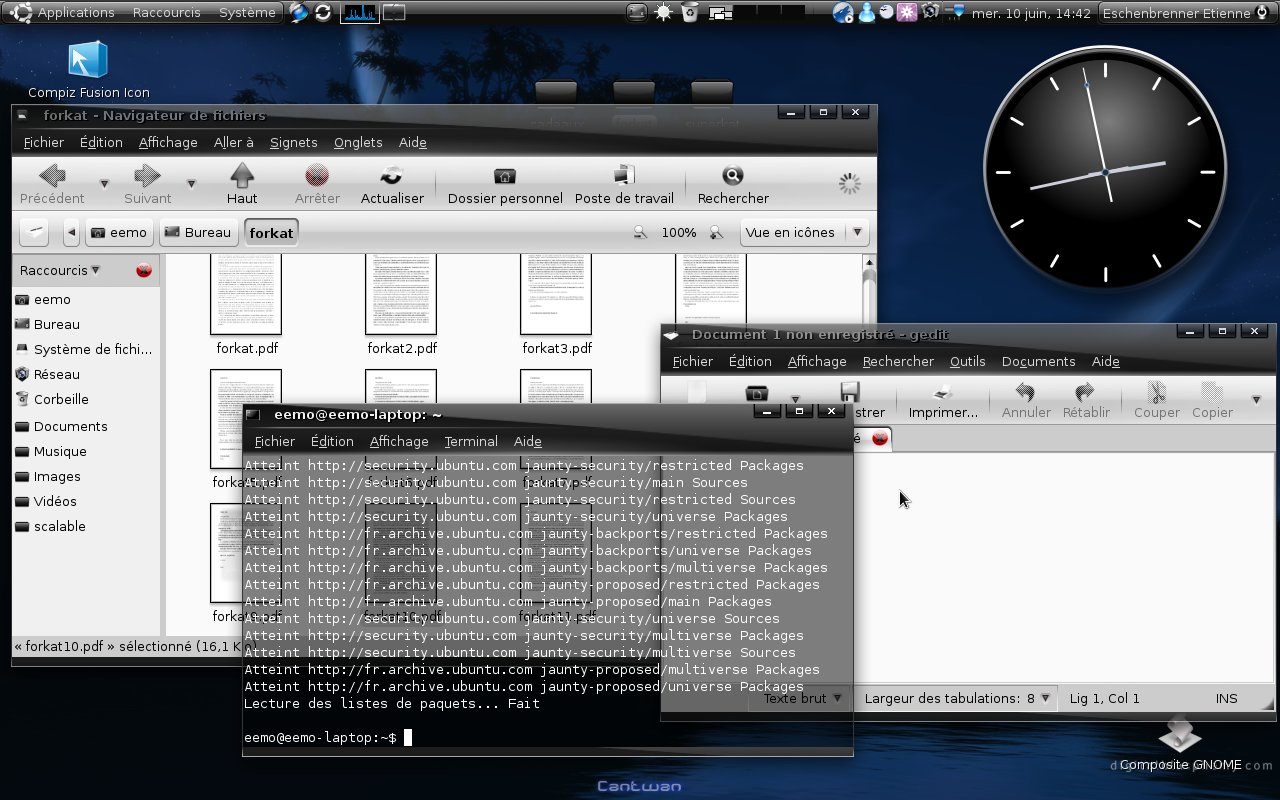Click the gedit open document icon
The height and width of the screenshot is (800, 1280).
tap(757, 392)
